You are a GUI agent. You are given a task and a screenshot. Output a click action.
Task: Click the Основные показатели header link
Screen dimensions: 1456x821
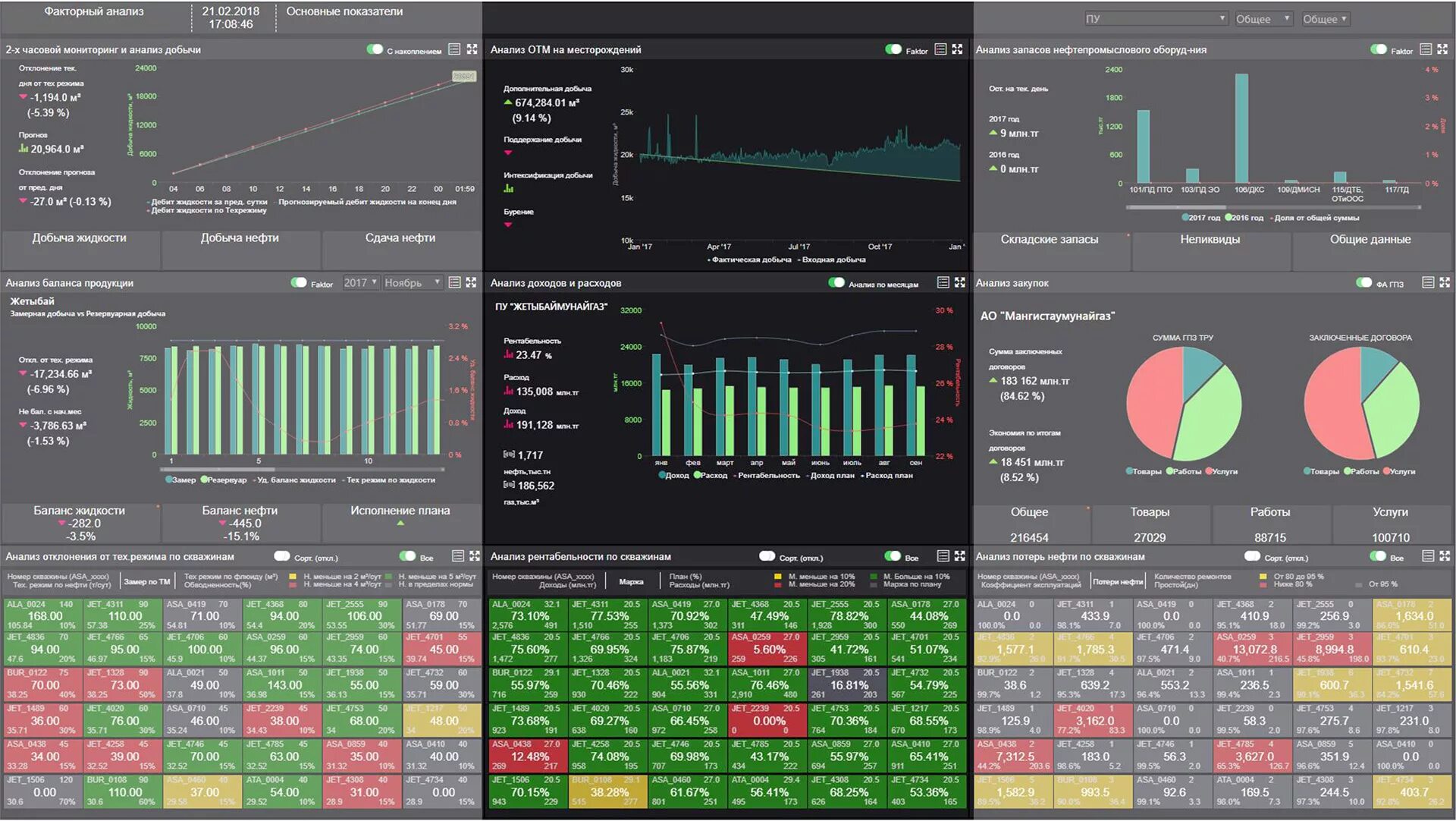click(344, 11)
